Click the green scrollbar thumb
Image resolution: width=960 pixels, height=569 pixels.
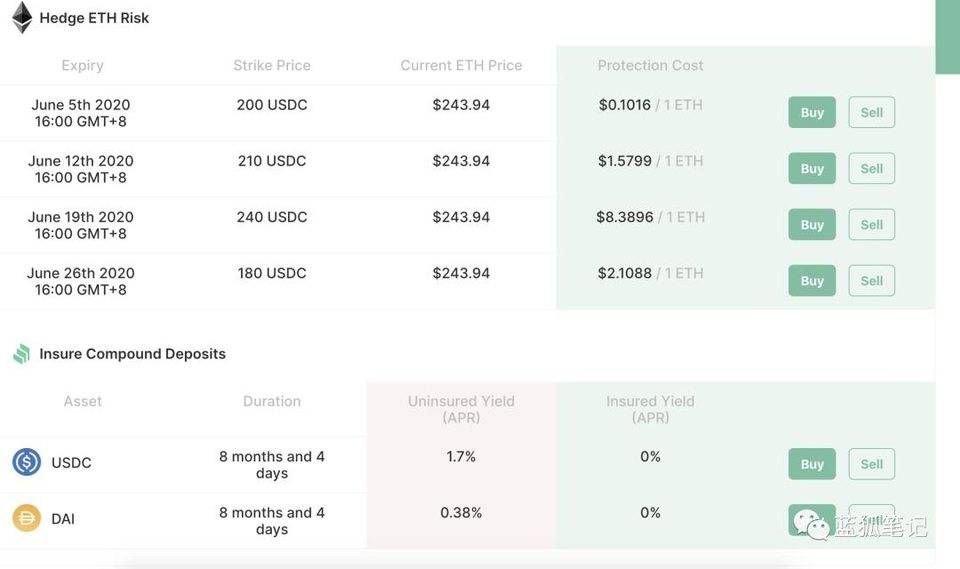coord(947,36)
